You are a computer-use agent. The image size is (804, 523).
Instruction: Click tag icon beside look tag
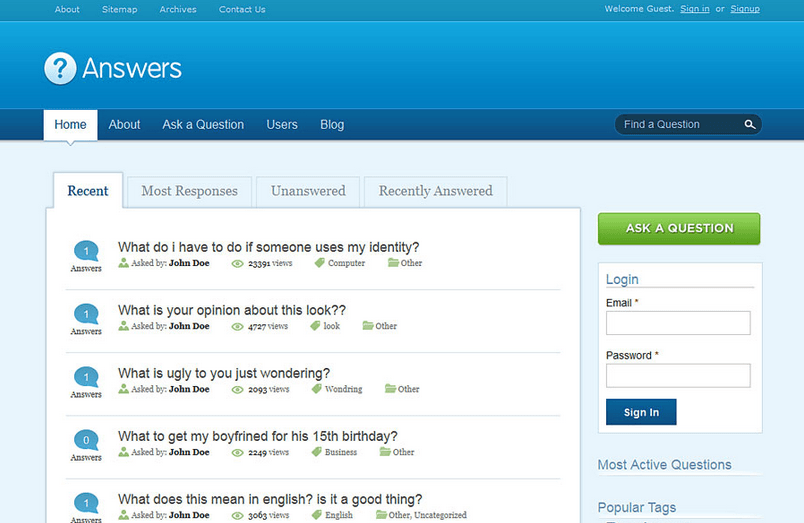tap(315, 326)
